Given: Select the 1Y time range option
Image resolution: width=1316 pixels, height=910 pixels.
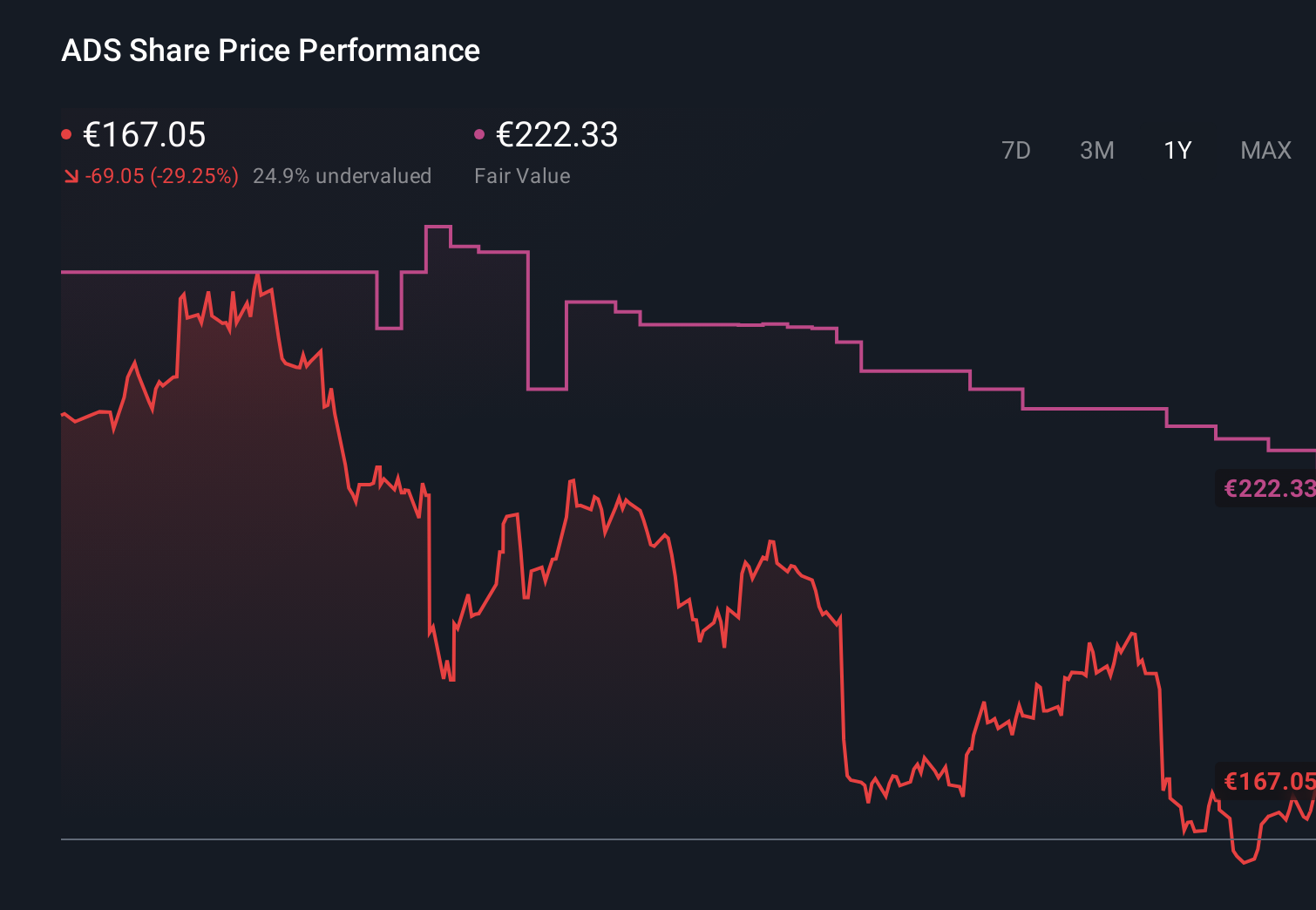Looking at the screenshot, I should click(x=1177, y=150).
